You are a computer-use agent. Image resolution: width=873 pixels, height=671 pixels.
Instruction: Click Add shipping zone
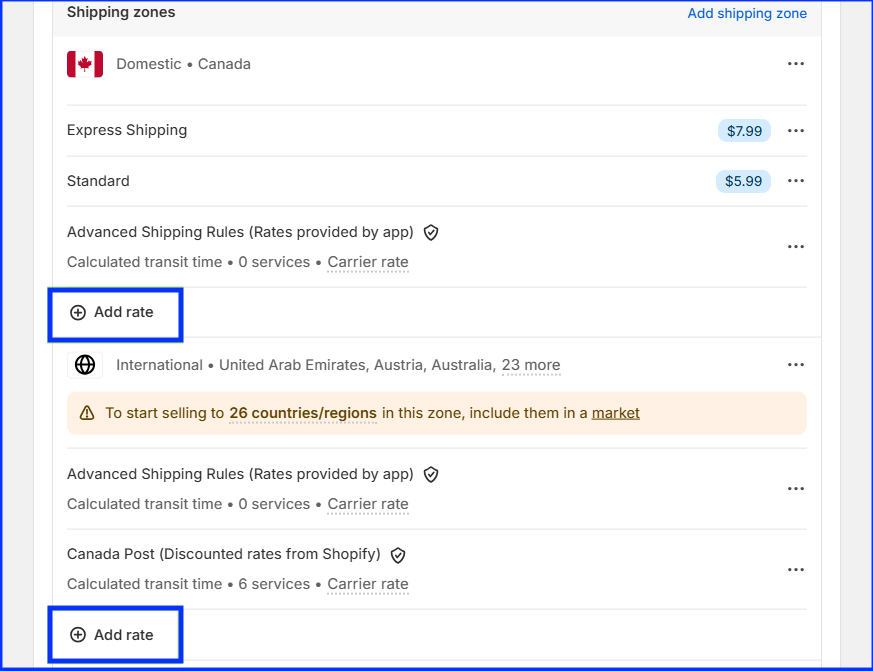(747, 13)
